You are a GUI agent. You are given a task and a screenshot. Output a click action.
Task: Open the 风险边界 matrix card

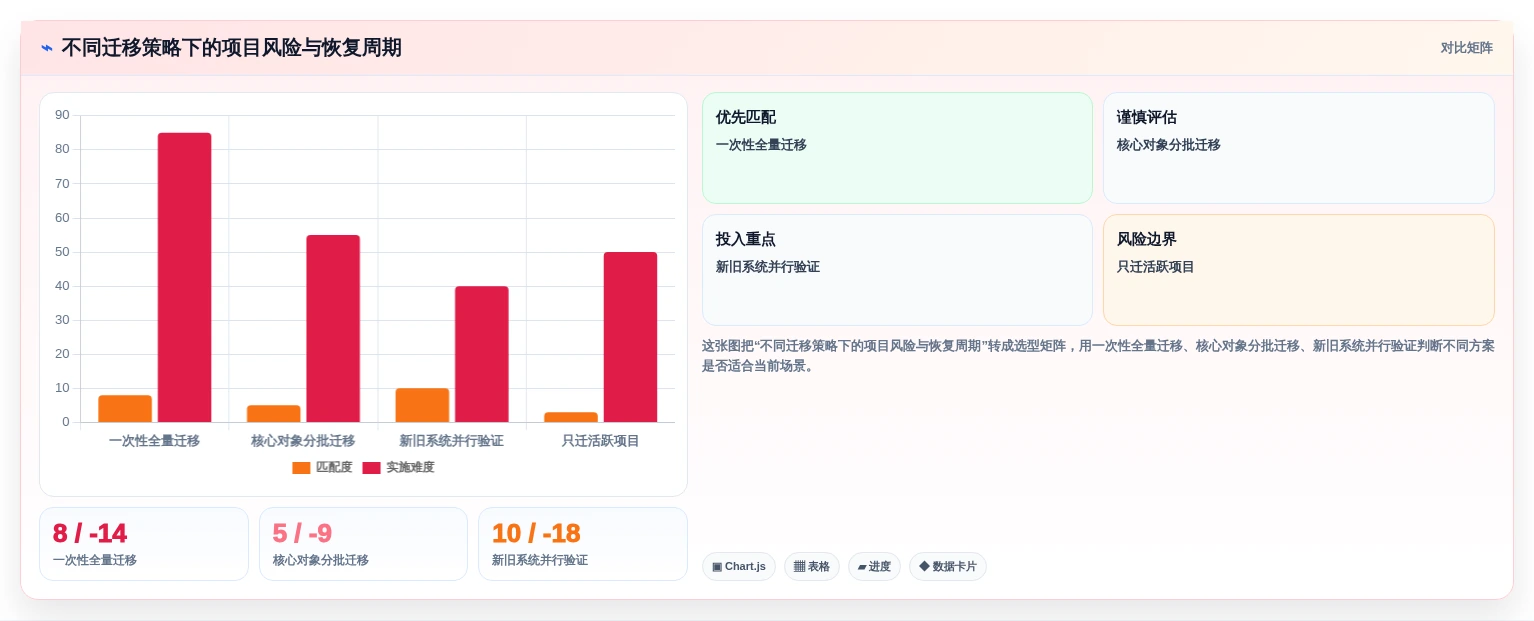(1298, 270)
